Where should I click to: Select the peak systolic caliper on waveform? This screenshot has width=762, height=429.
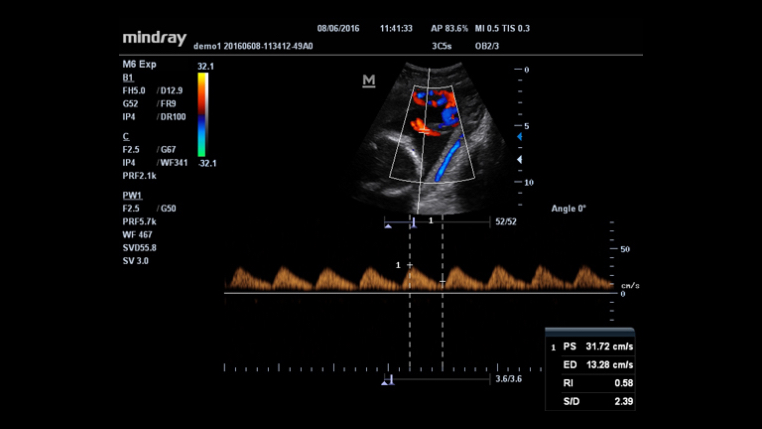coord(409,265)
